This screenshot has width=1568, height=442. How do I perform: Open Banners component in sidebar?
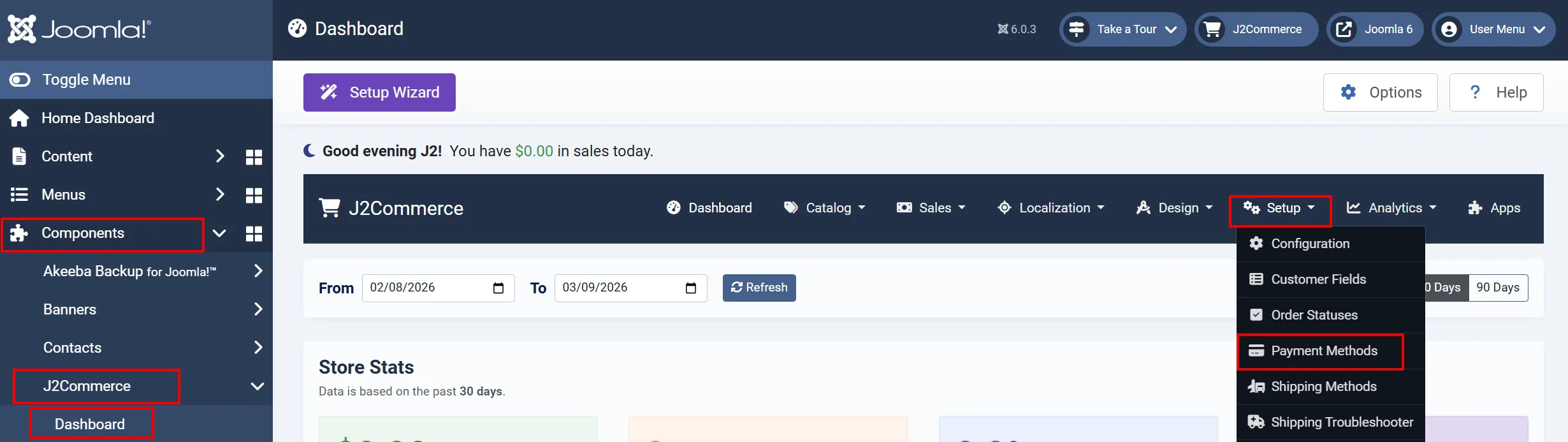pyautogui.click(x=69, y=309)
